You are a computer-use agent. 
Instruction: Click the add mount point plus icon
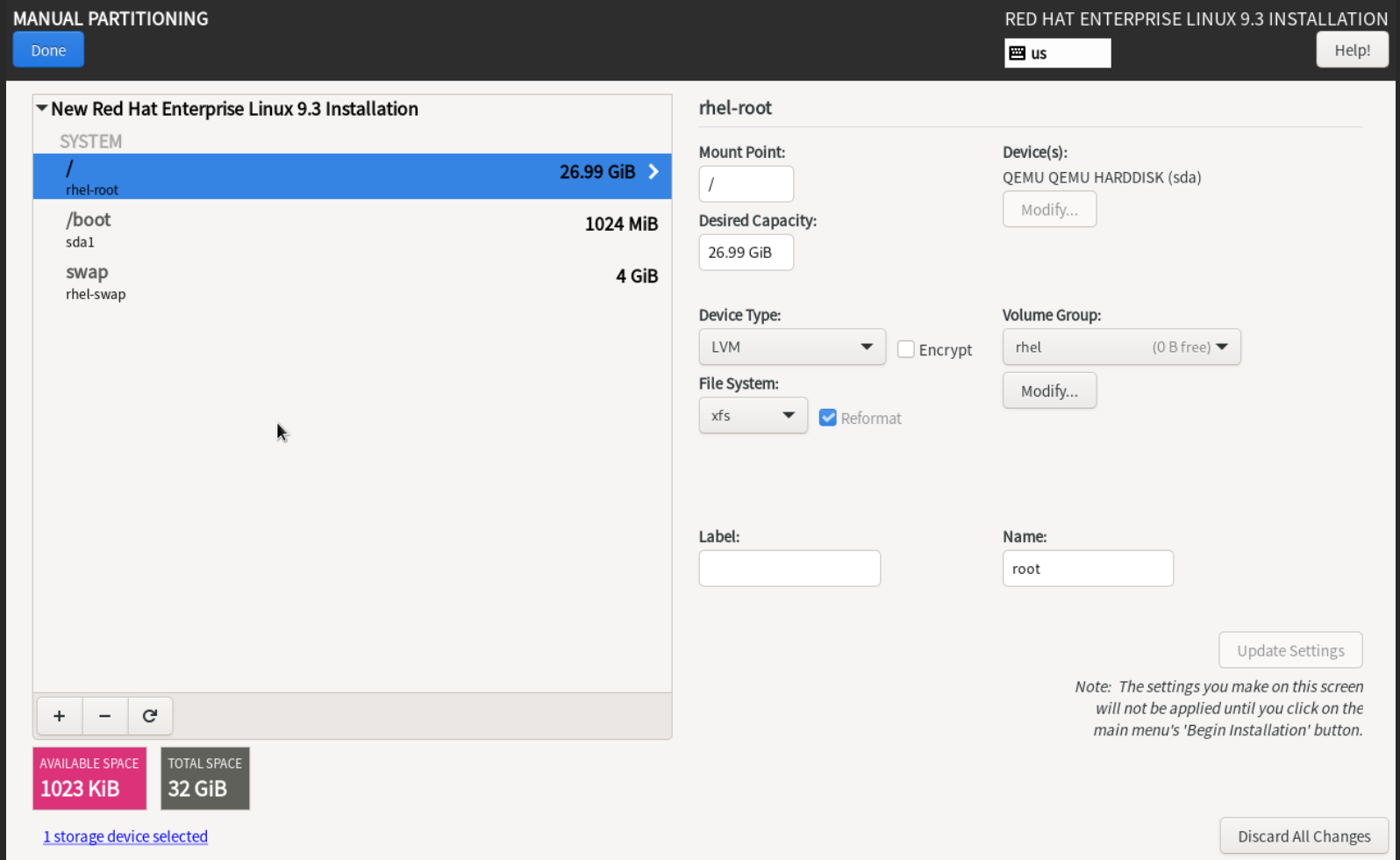59,716
